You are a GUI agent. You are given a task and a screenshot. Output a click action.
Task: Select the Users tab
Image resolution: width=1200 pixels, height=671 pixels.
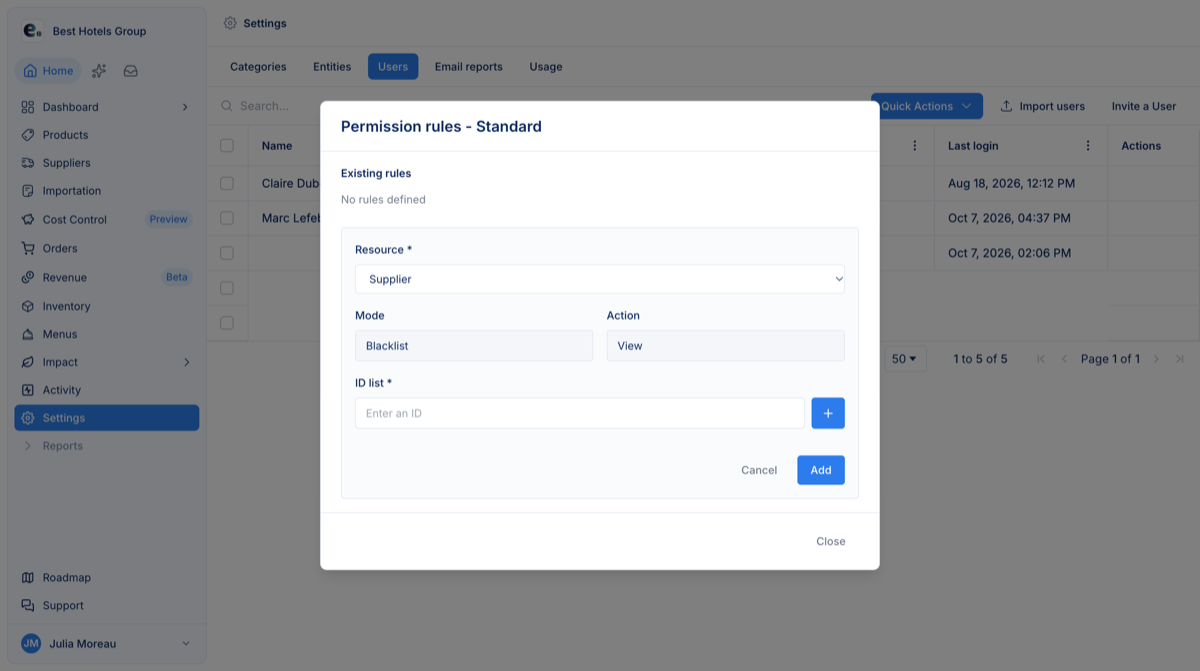(x=393, y=67)
